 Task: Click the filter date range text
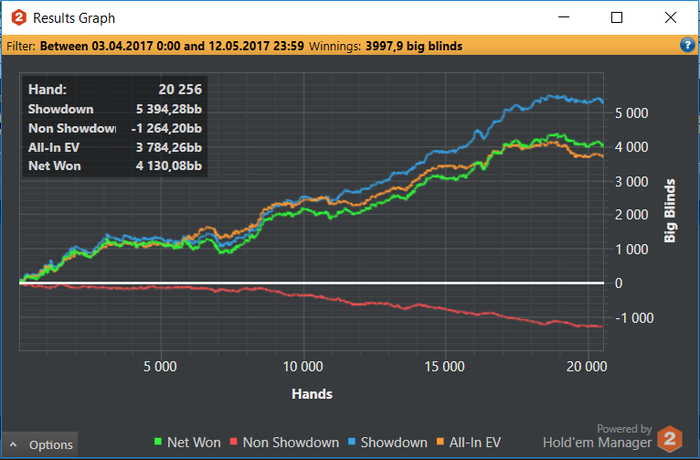172,46
